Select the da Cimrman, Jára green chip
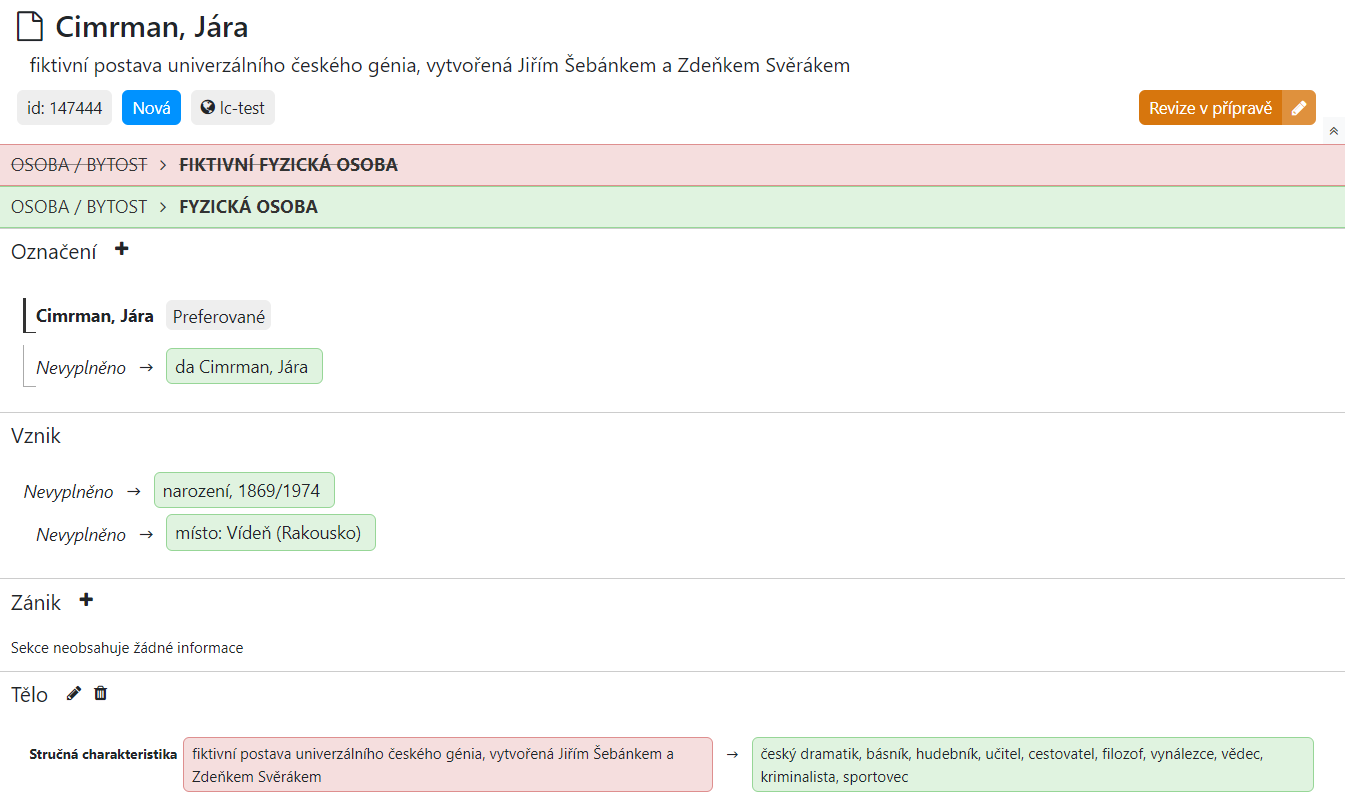 (244, 365)
